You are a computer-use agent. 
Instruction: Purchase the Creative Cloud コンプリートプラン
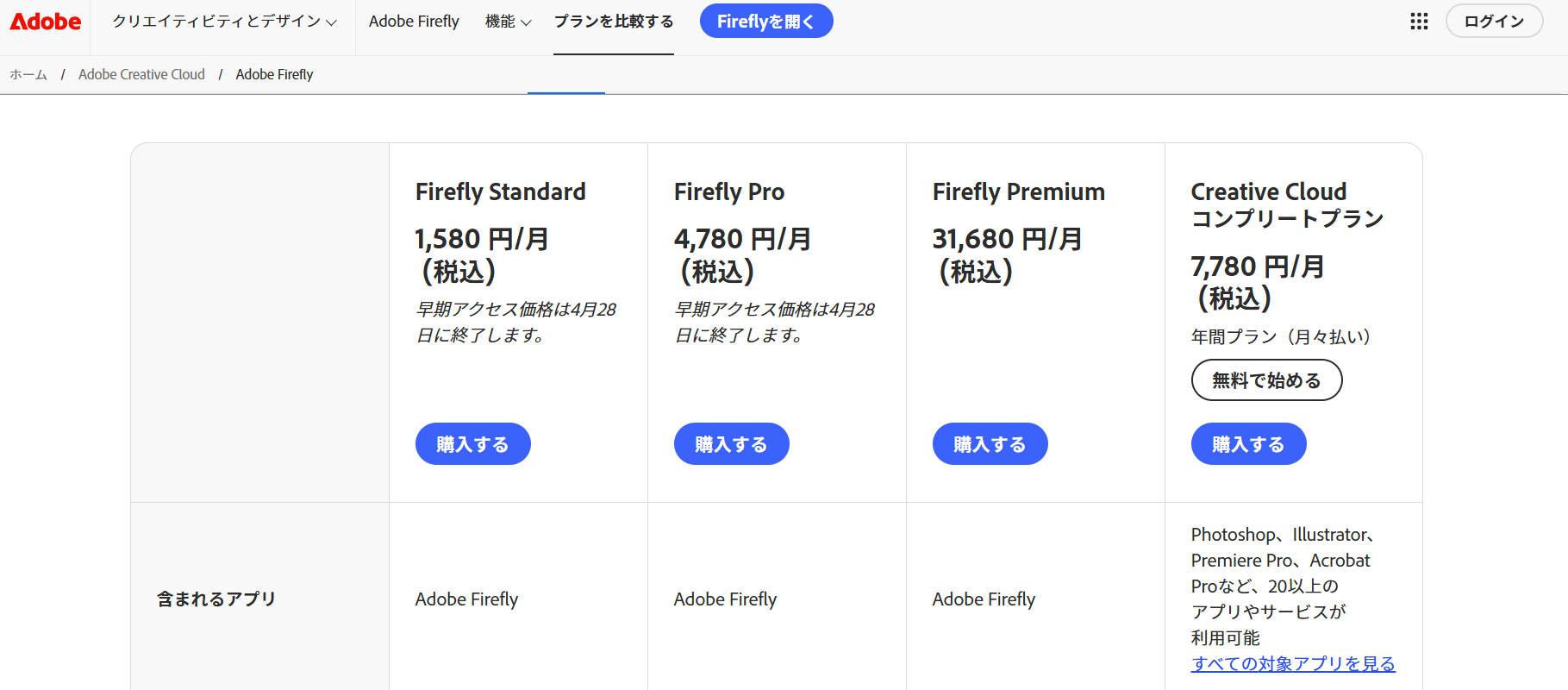(x=1249, y=443)
